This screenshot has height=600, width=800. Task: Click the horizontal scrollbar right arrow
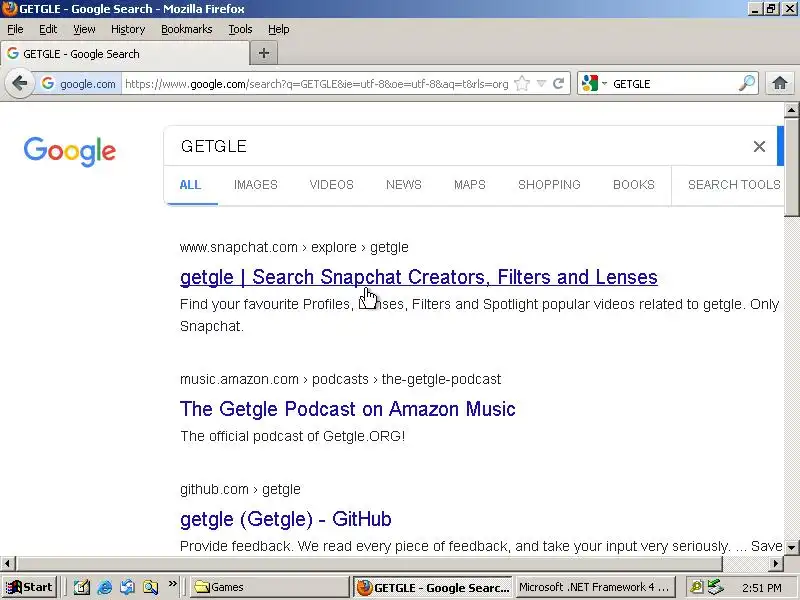click(776, 563)
